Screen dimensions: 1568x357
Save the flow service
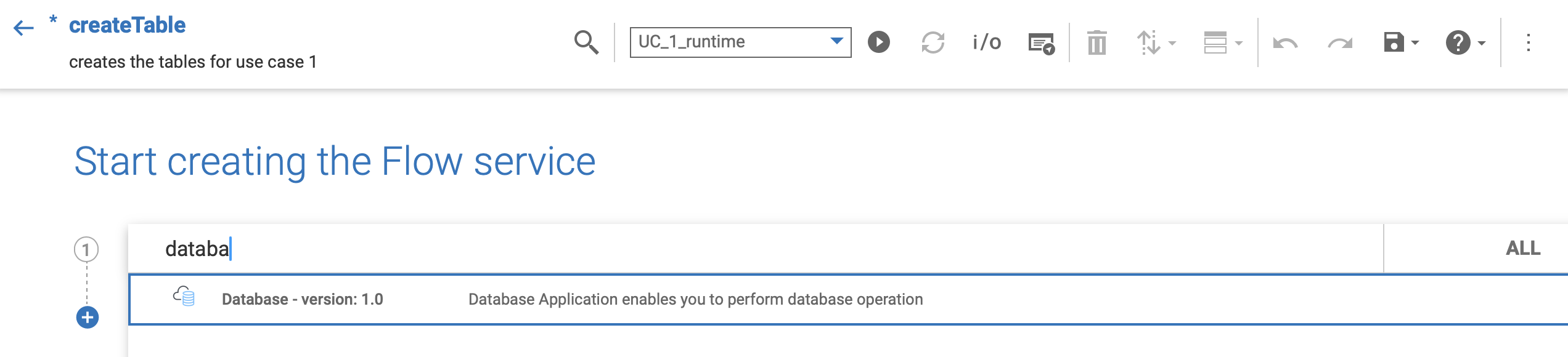coord(1394,42)
